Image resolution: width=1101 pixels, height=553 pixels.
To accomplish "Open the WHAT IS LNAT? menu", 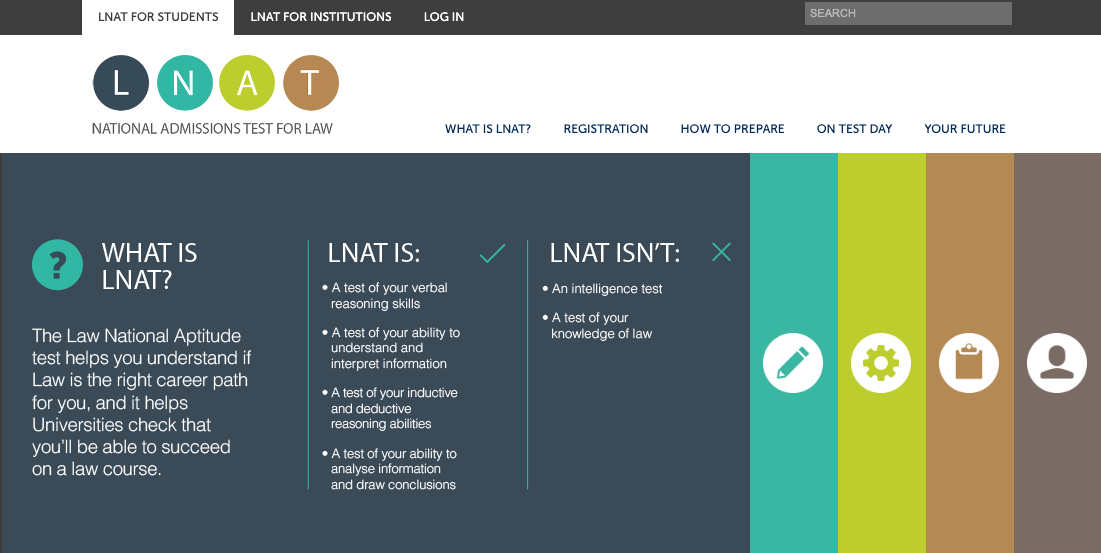I will coord(488,128).
